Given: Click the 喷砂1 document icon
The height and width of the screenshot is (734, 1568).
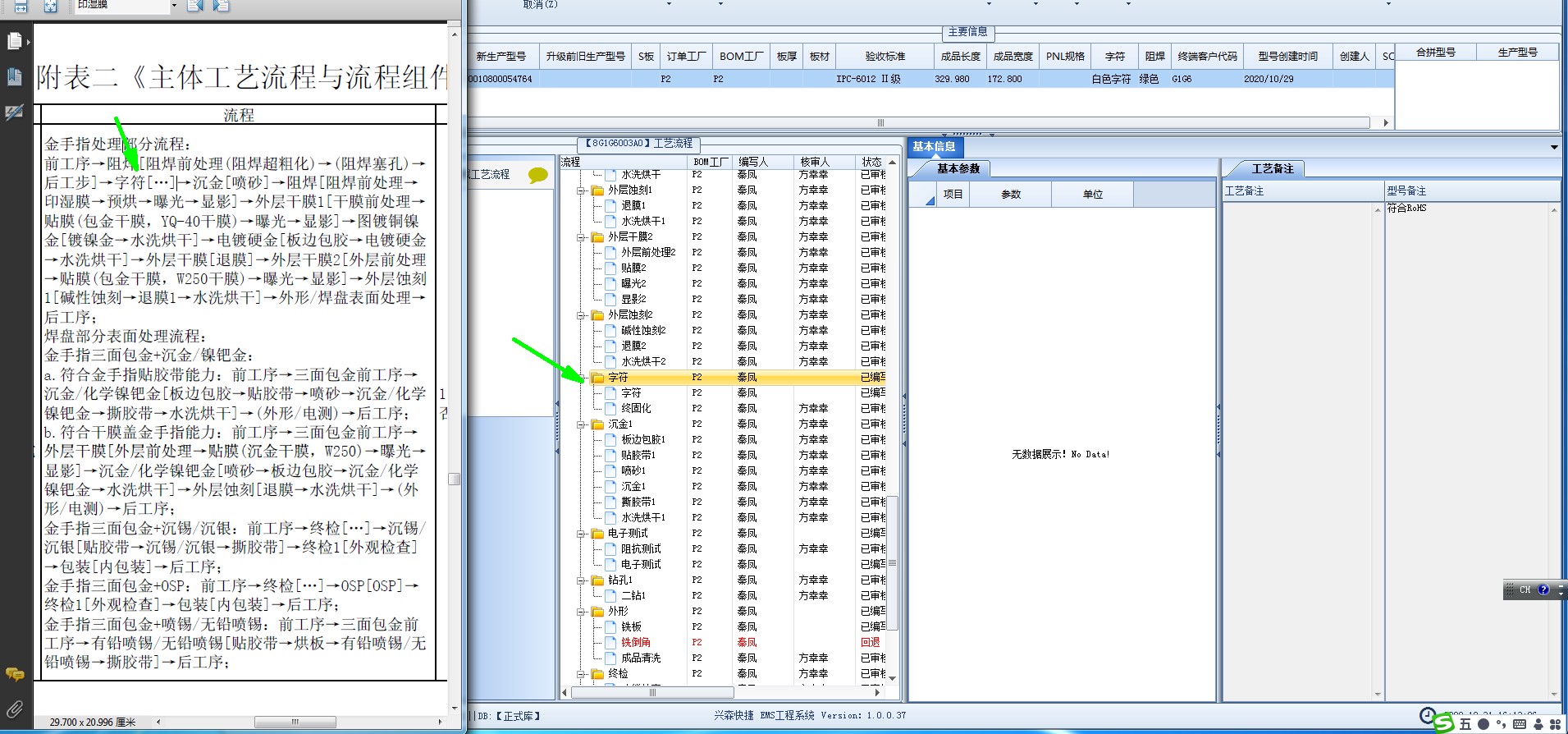Looking at the screenshot, I should 610,471.
